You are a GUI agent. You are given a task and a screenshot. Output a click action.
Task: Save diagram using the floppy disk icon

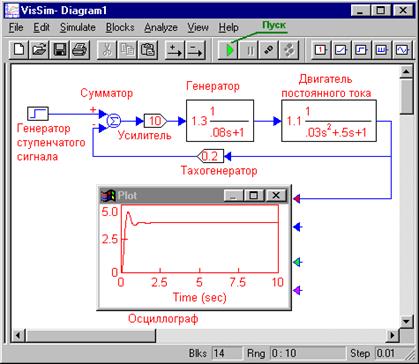tap(59, 51)
